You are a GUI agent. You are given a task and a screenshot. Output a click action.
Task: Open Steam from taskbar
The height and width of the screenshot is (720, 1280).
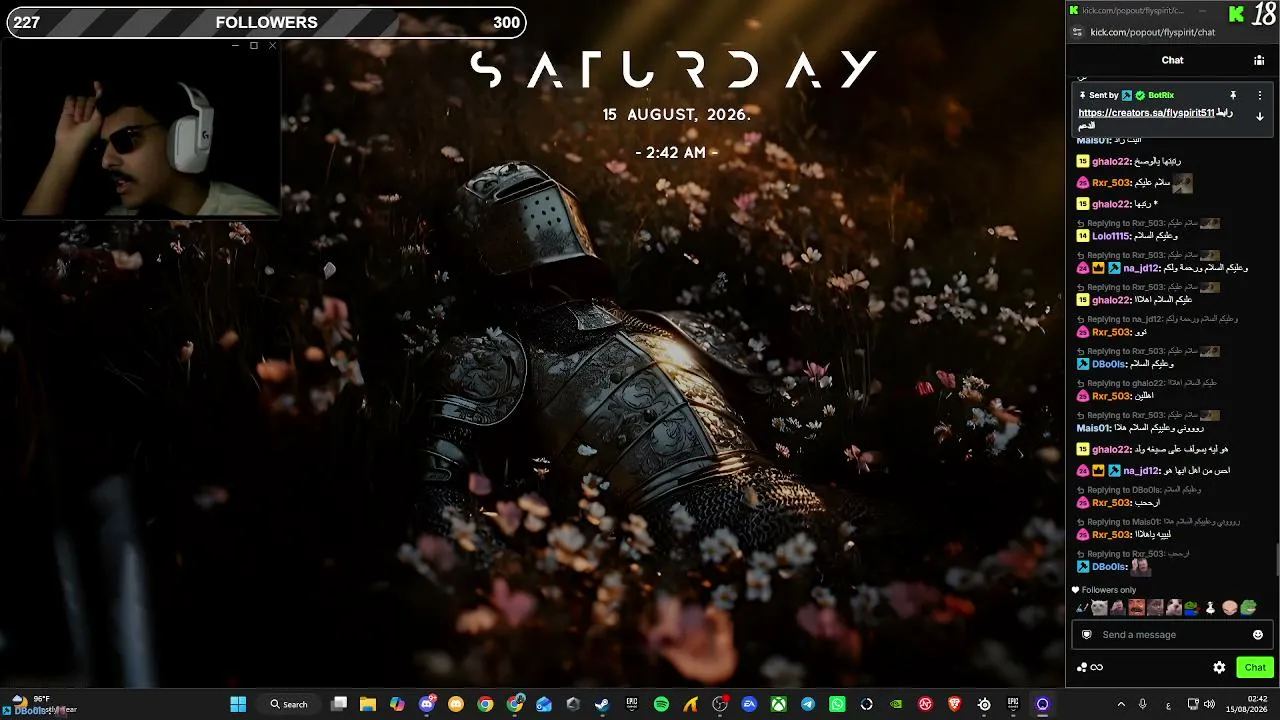tap(602, 704)
